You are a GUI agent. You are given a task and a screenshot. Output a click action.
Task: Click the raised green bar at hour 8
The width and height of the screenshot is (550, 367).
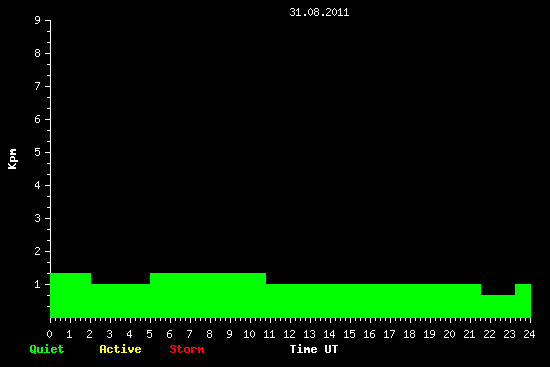click(208, 295)
